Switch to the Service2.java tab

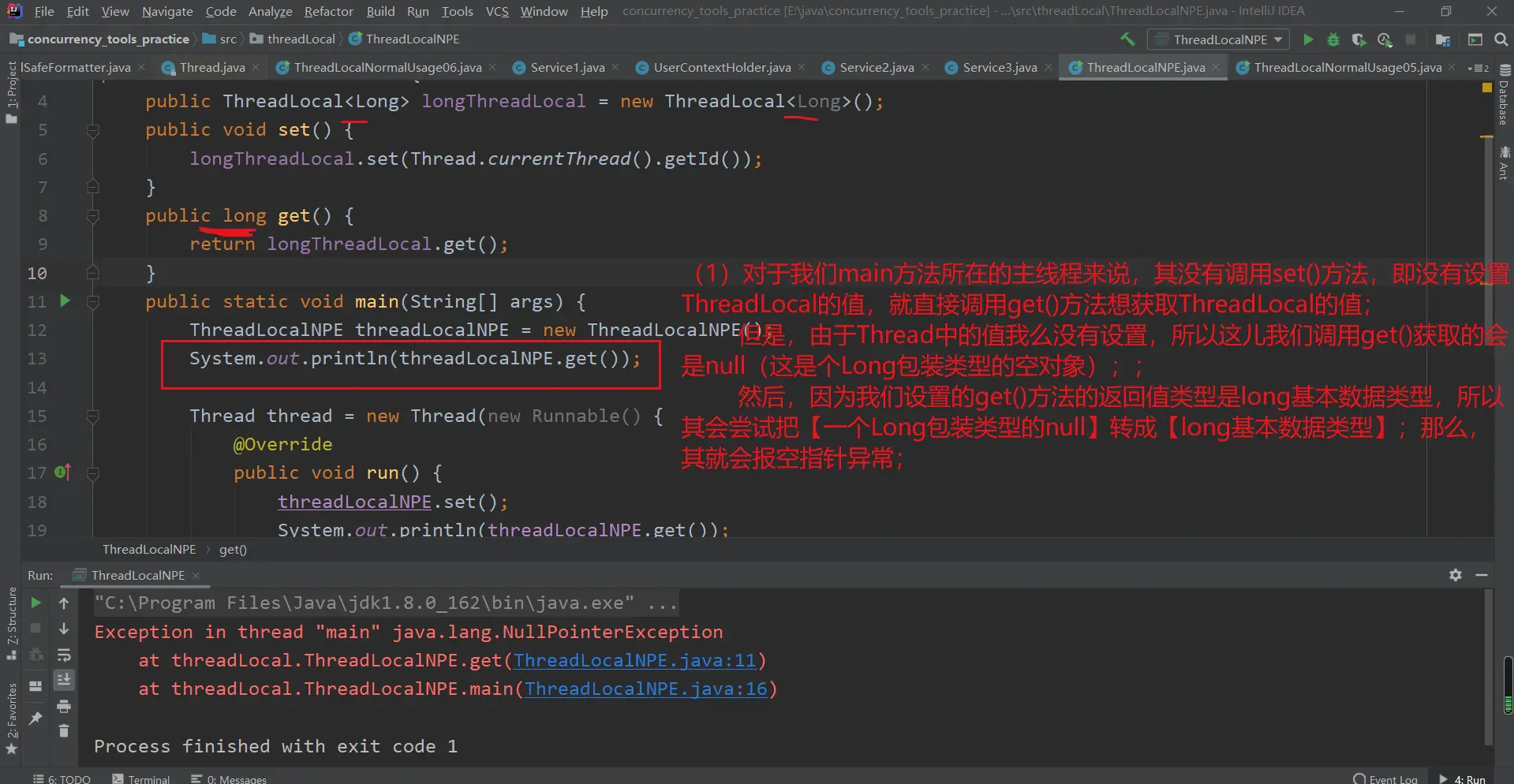coord(876,68)
